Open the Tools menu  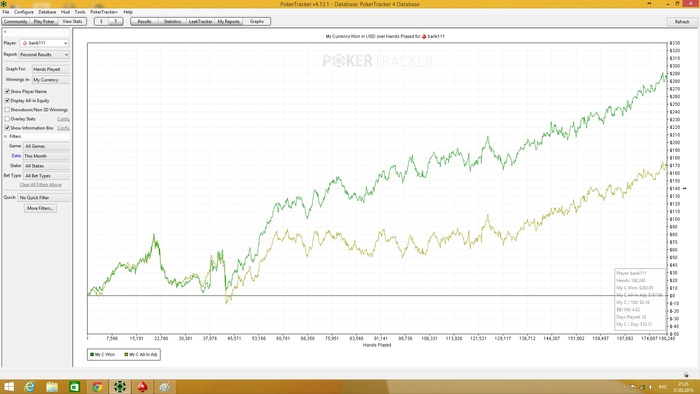coord(80,12)
